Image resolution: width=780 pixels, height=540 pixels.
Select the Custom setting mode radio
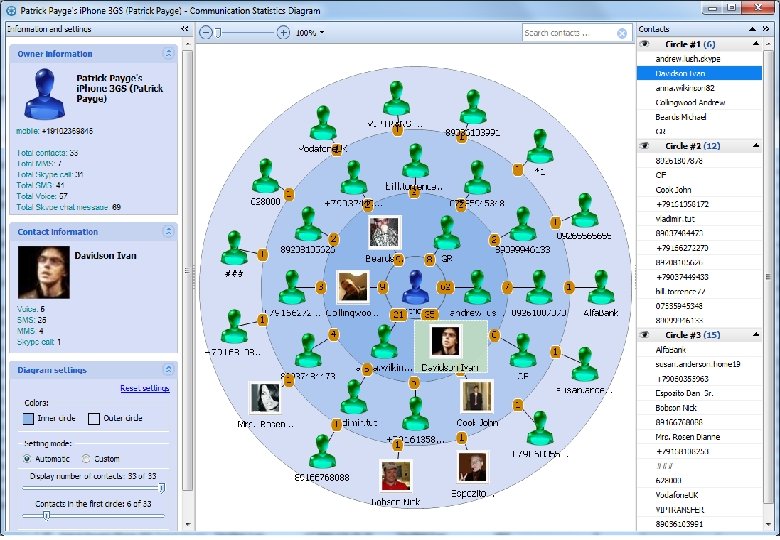point(86,458)
